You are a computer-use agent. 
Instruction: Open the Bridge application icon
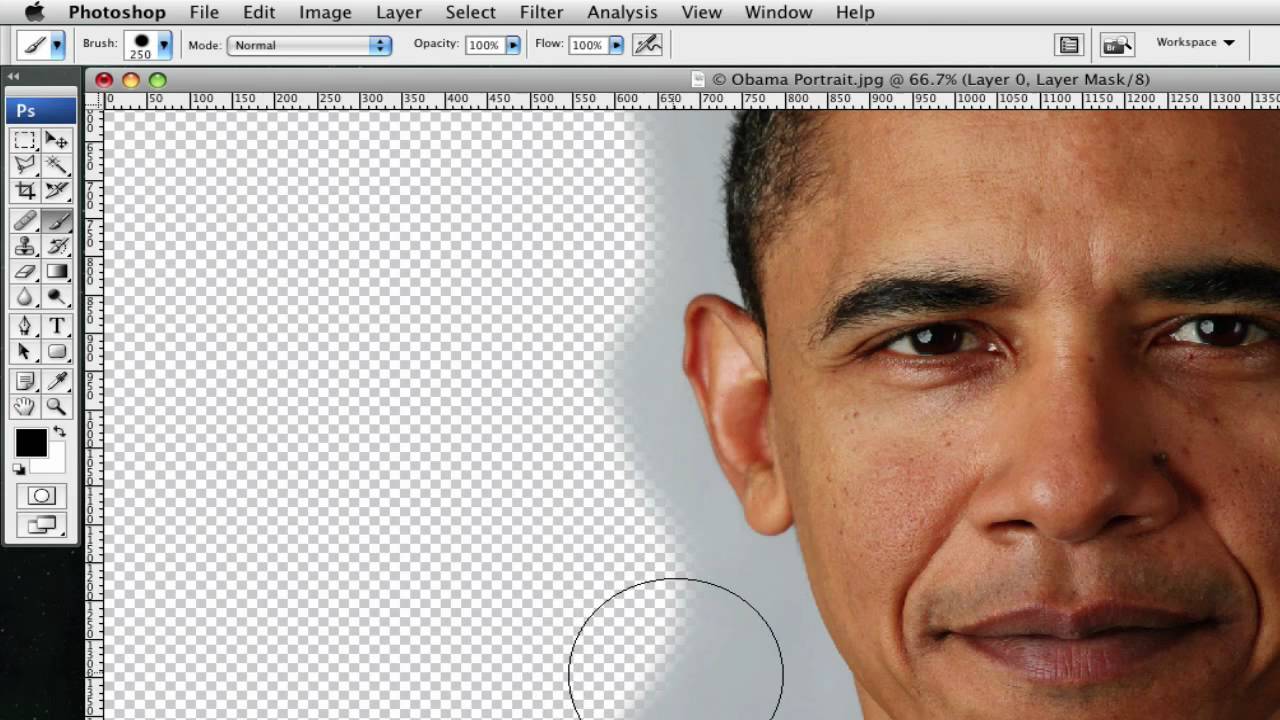pos(1117,45)
